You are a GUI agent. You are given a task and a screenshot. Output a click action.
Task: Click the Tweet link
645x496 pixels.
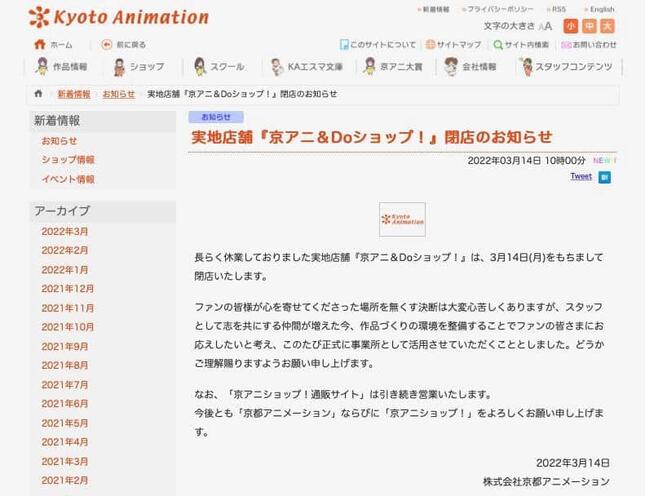[x=580, y=177]
